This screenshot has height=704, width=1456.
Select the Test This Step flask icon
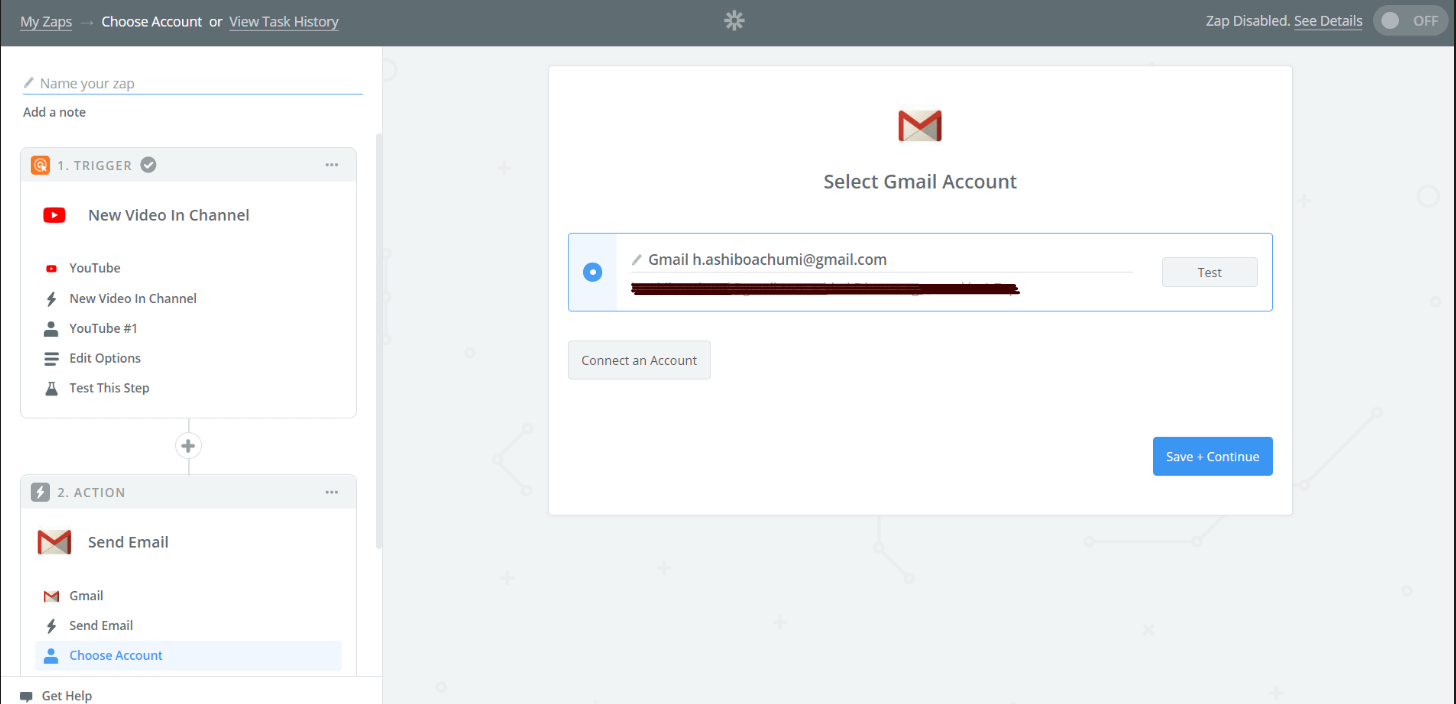coord(51,388)
